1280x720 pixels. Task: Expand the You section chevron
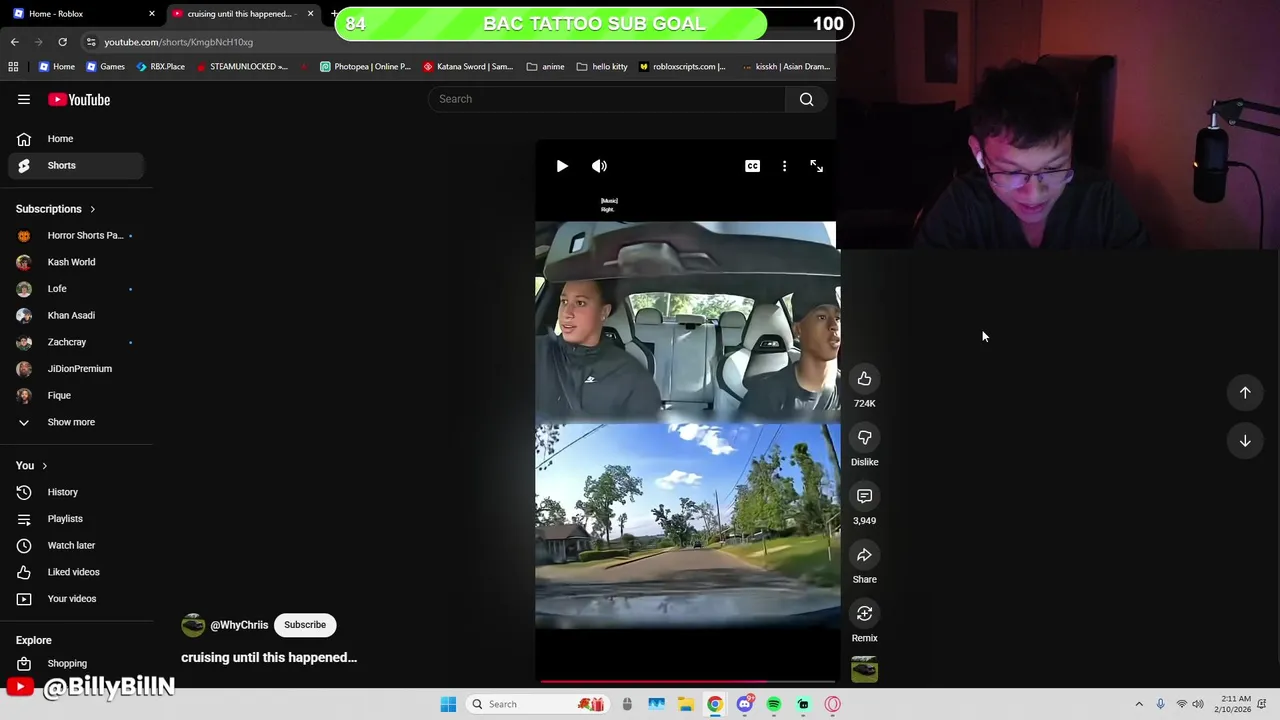coord(44,466)
